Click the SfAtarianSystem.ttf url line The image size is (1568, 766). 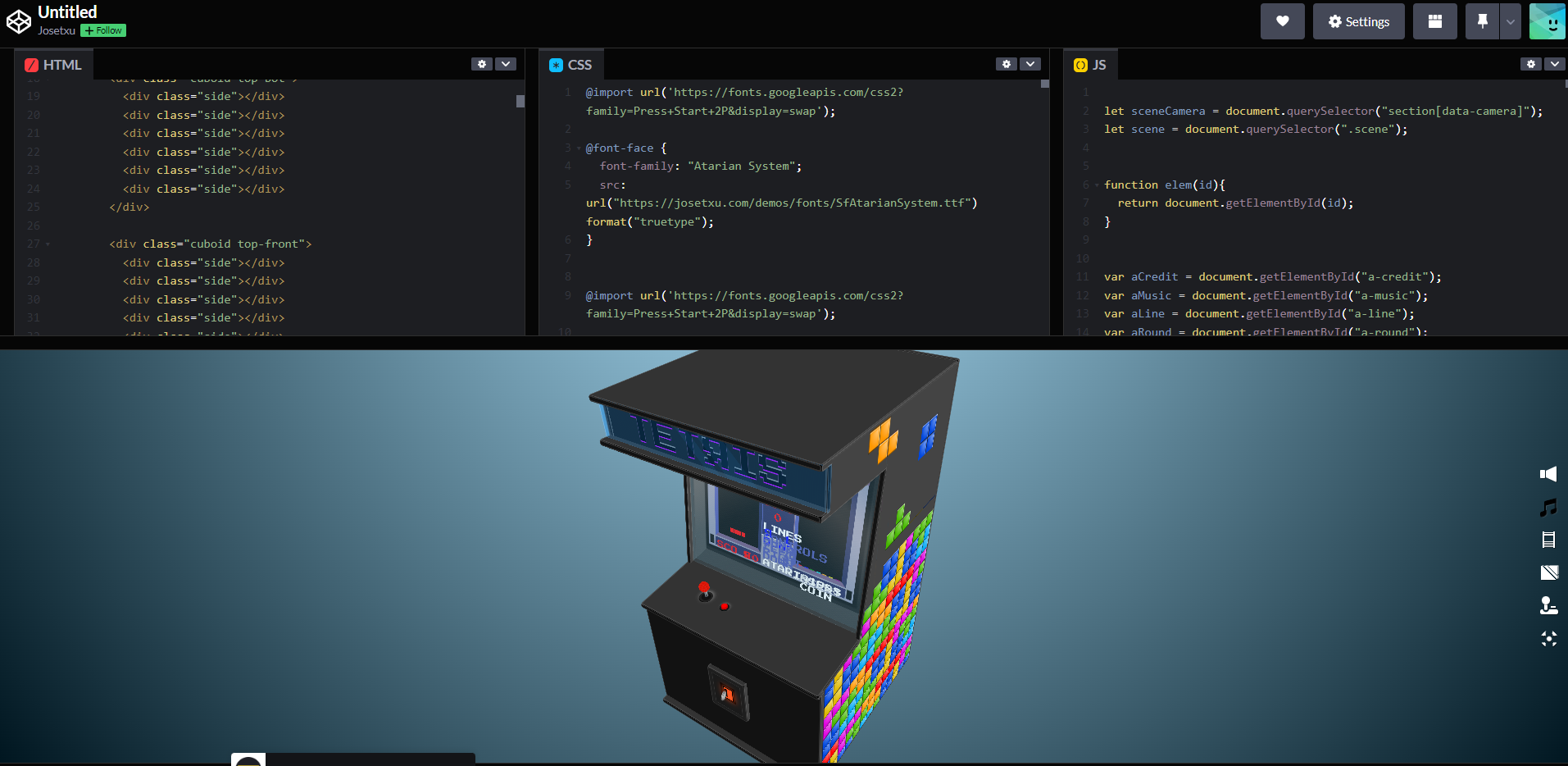pos(782,203)
